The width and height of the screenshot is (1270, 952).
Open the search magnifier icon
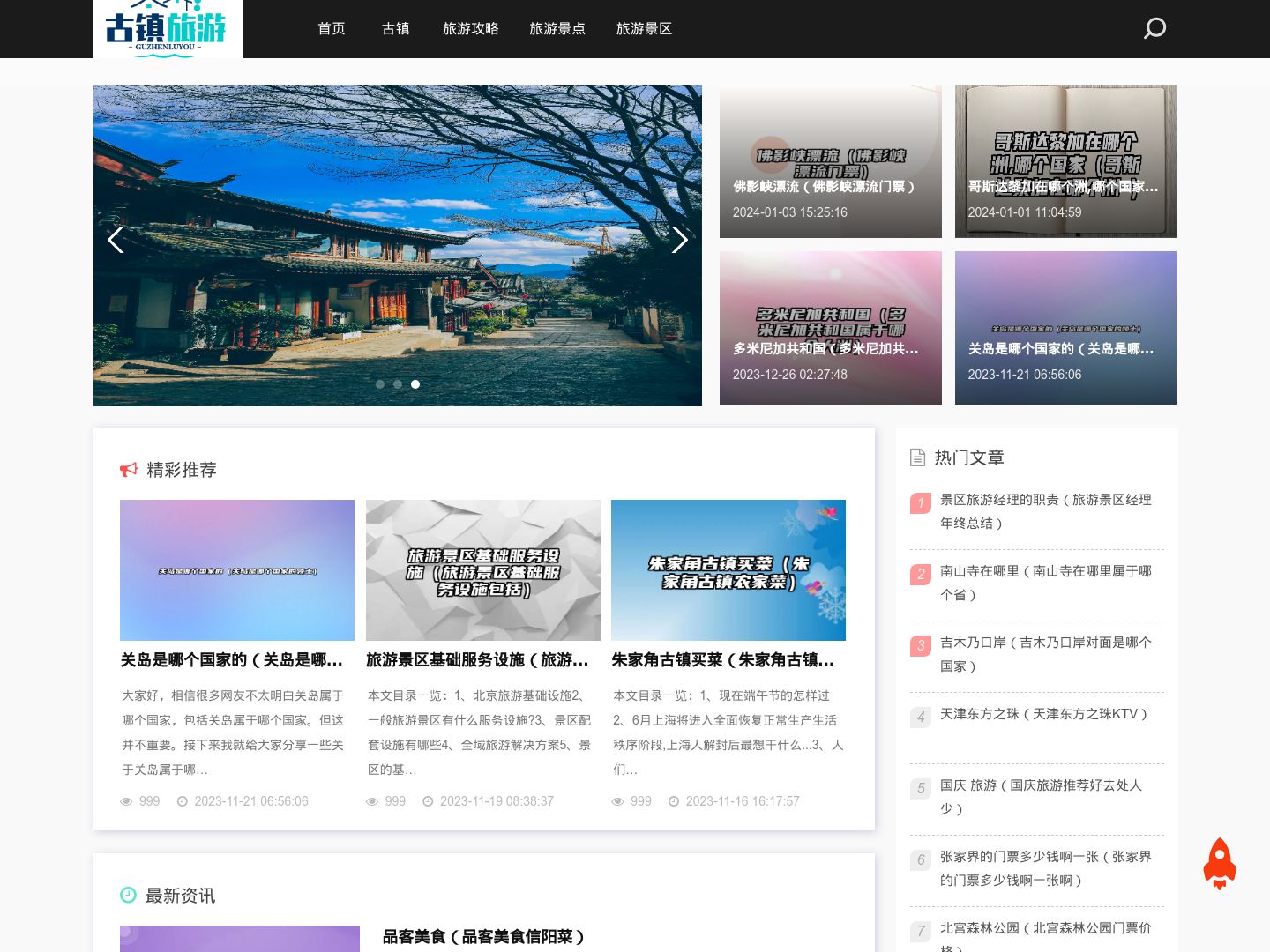(x=1154, y=28)
